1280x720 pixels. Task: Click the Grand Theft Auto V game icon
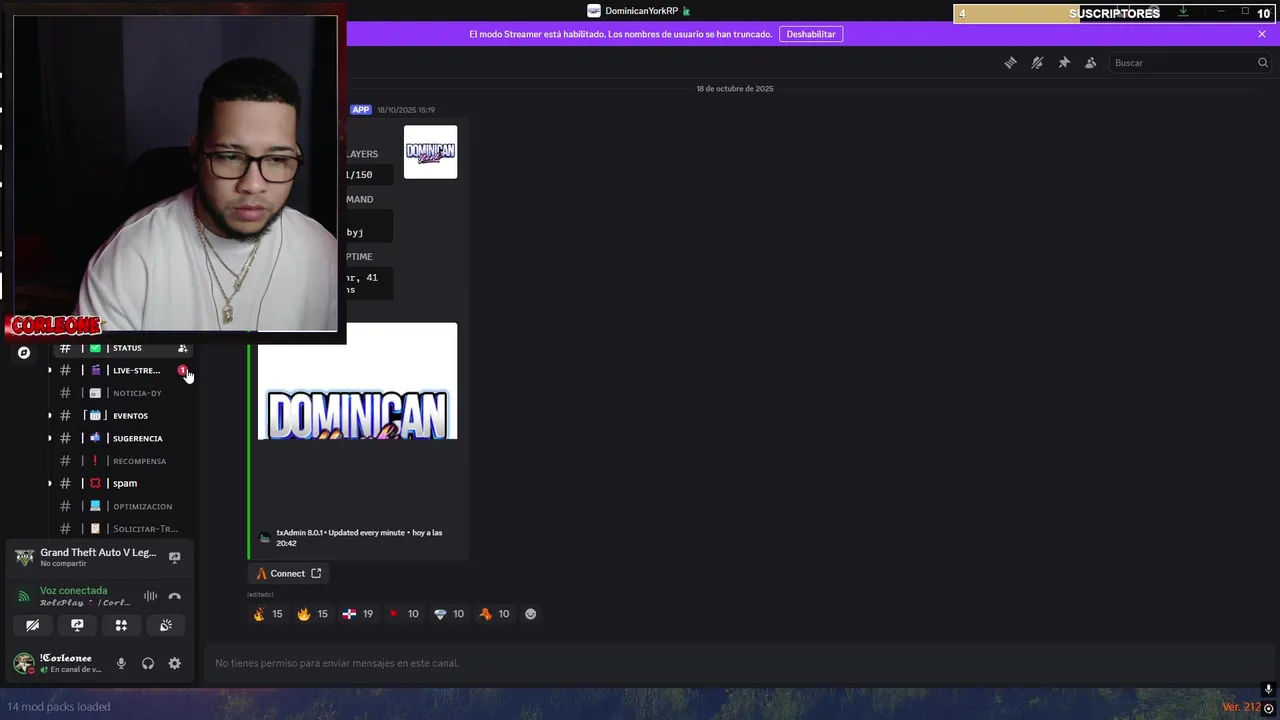coord(24,557)
